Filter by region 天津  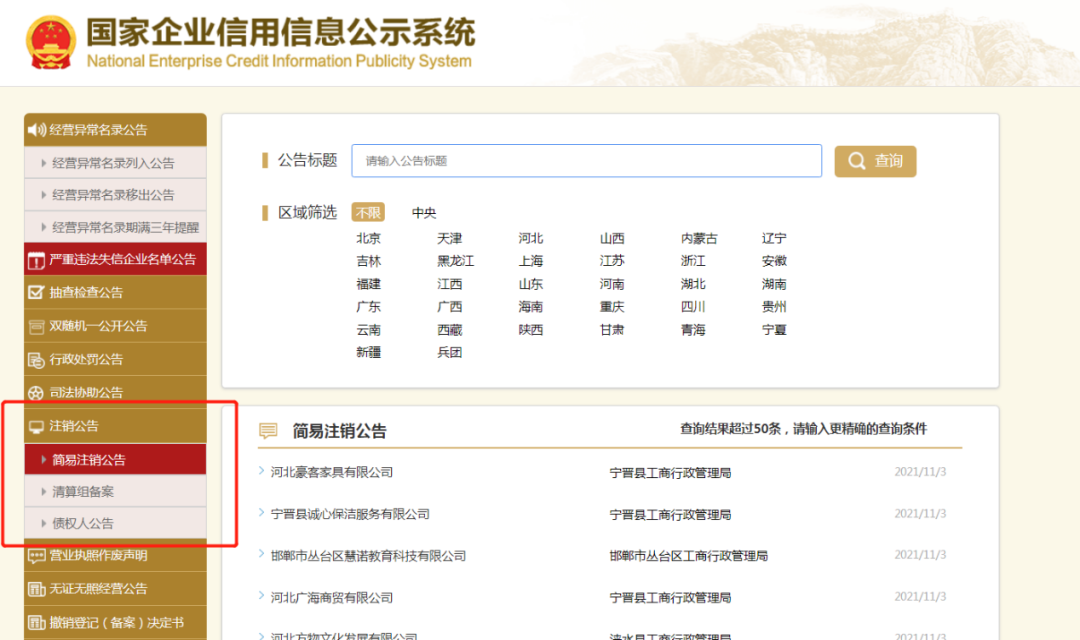pyautogui.click(x=450, y=238)
